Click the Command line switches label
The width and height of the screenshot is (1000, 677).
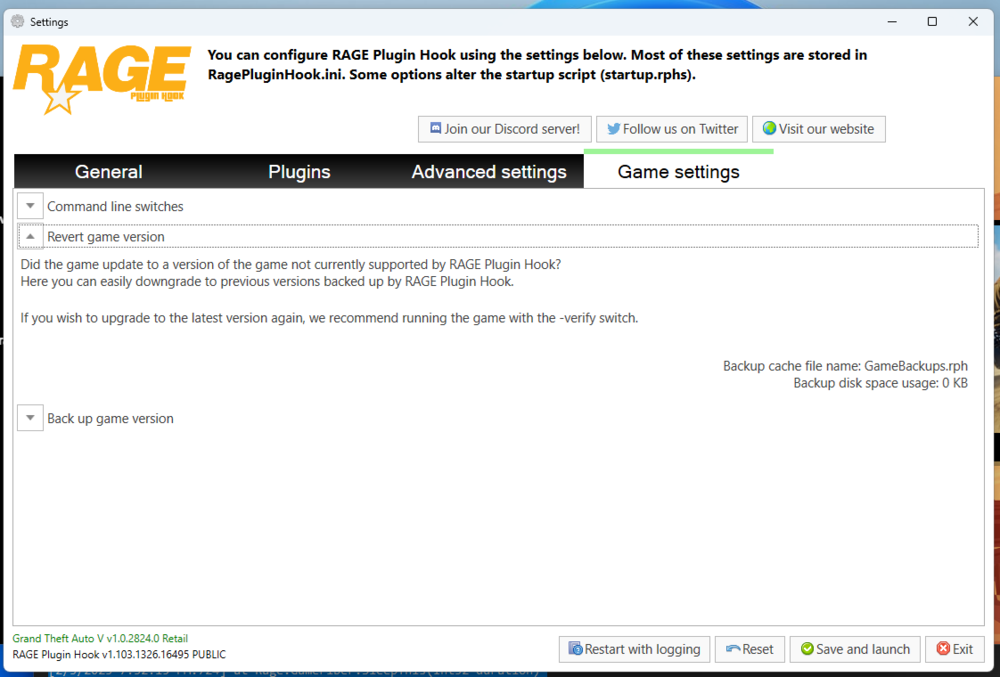(115, 207)
